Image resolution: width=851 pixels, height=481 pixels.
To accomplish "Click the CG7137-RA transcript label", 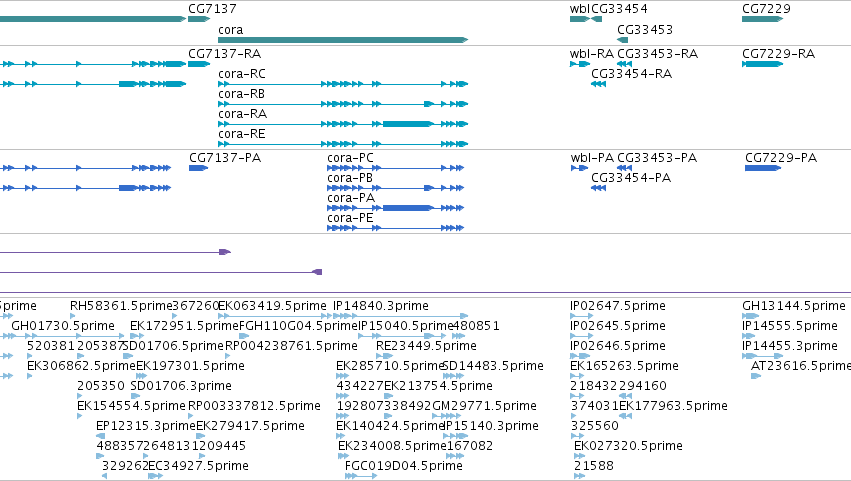I will 224,53.
